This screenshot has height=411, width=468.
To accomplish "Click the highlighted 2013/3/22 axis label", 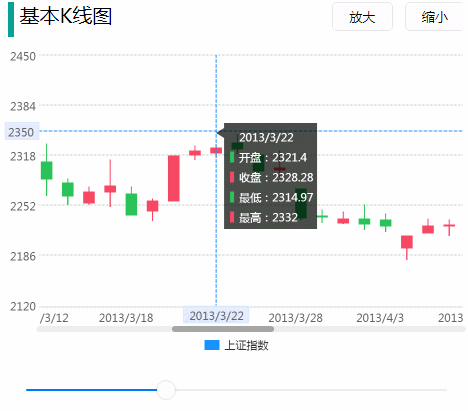I will (216, 315).
